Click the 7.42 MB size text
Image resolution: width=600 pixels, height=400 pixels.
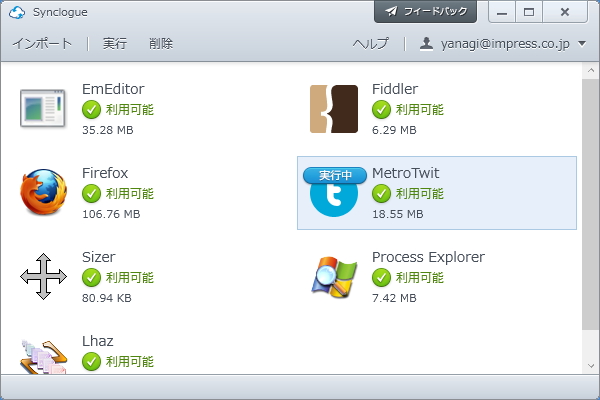pyautogui.click(x=394, y=298)
